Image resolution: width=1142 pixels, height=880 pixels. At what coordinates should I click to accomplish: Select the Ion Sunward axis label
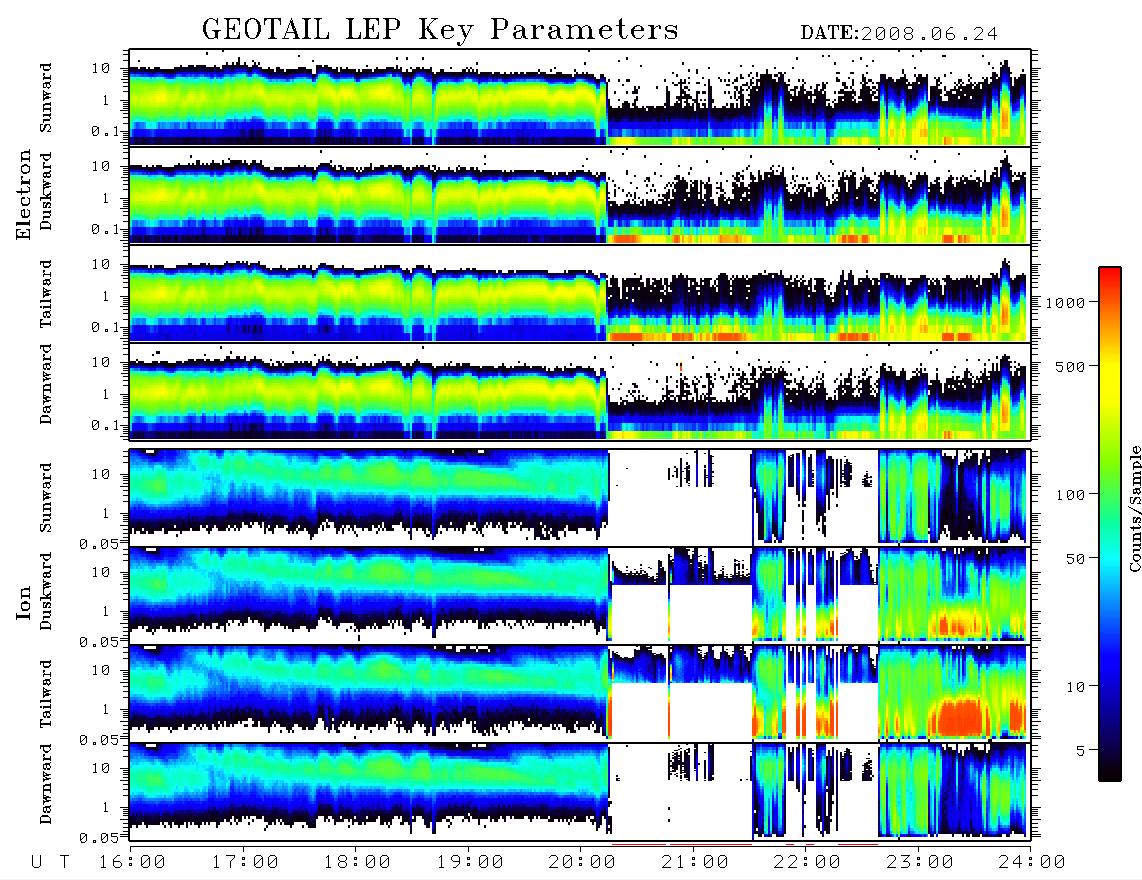(x=46, y=497)
